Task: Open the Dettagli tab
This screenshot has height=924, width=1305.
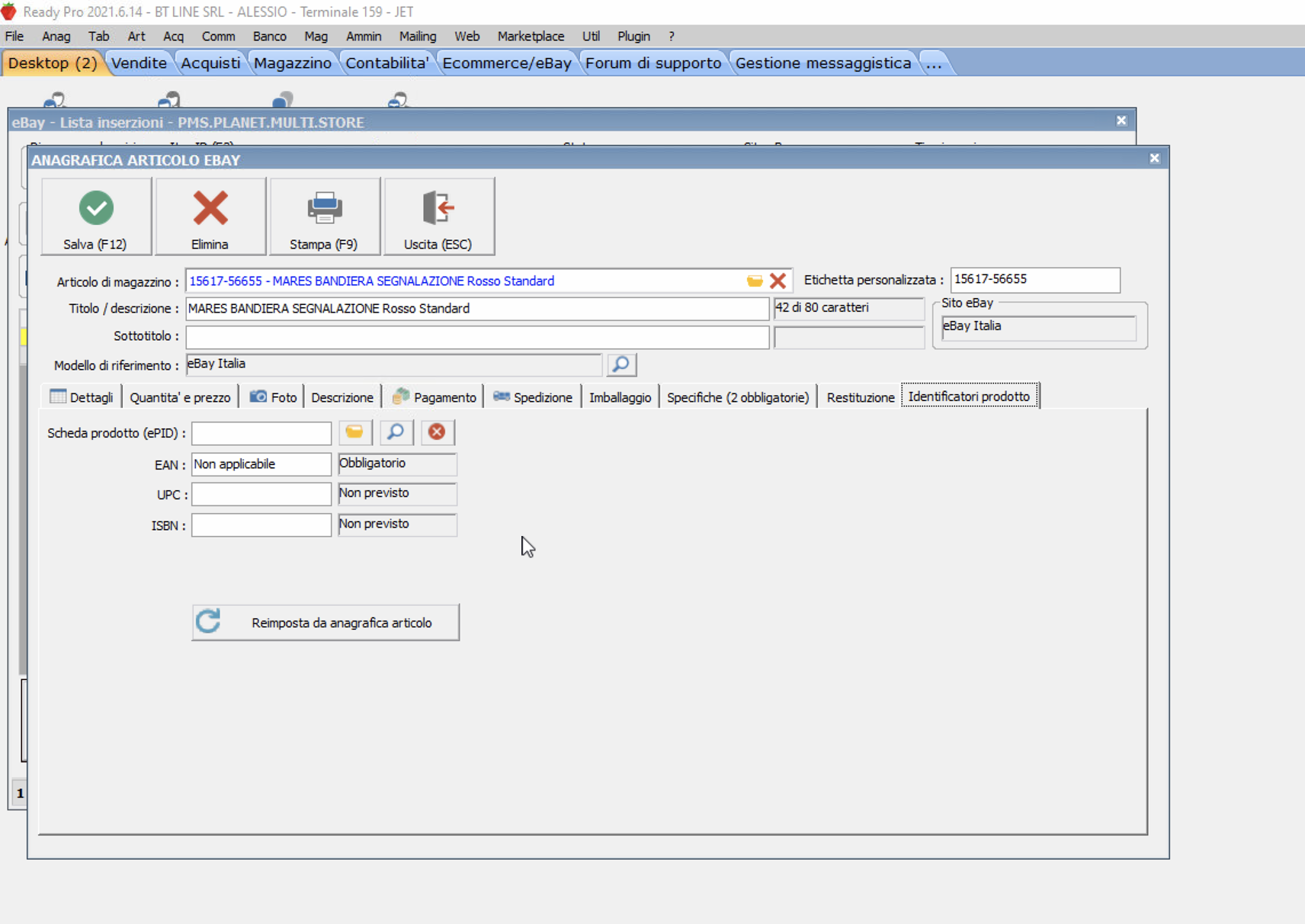Action: pos(81,397)
